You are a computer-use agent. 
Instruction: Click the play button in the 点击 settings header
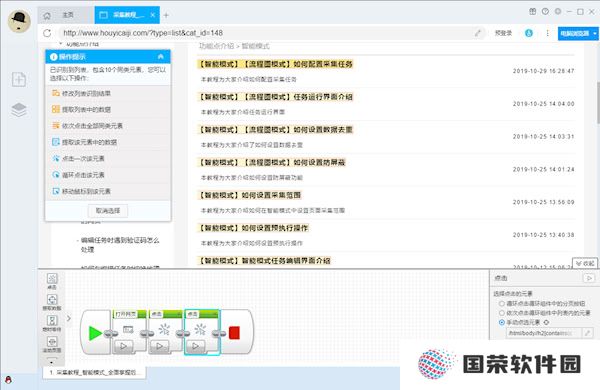click(589, 278)
